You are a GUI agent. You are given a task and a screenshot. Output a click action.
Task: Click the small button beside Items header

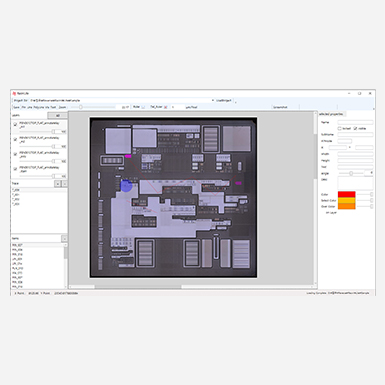click(64, 239)
